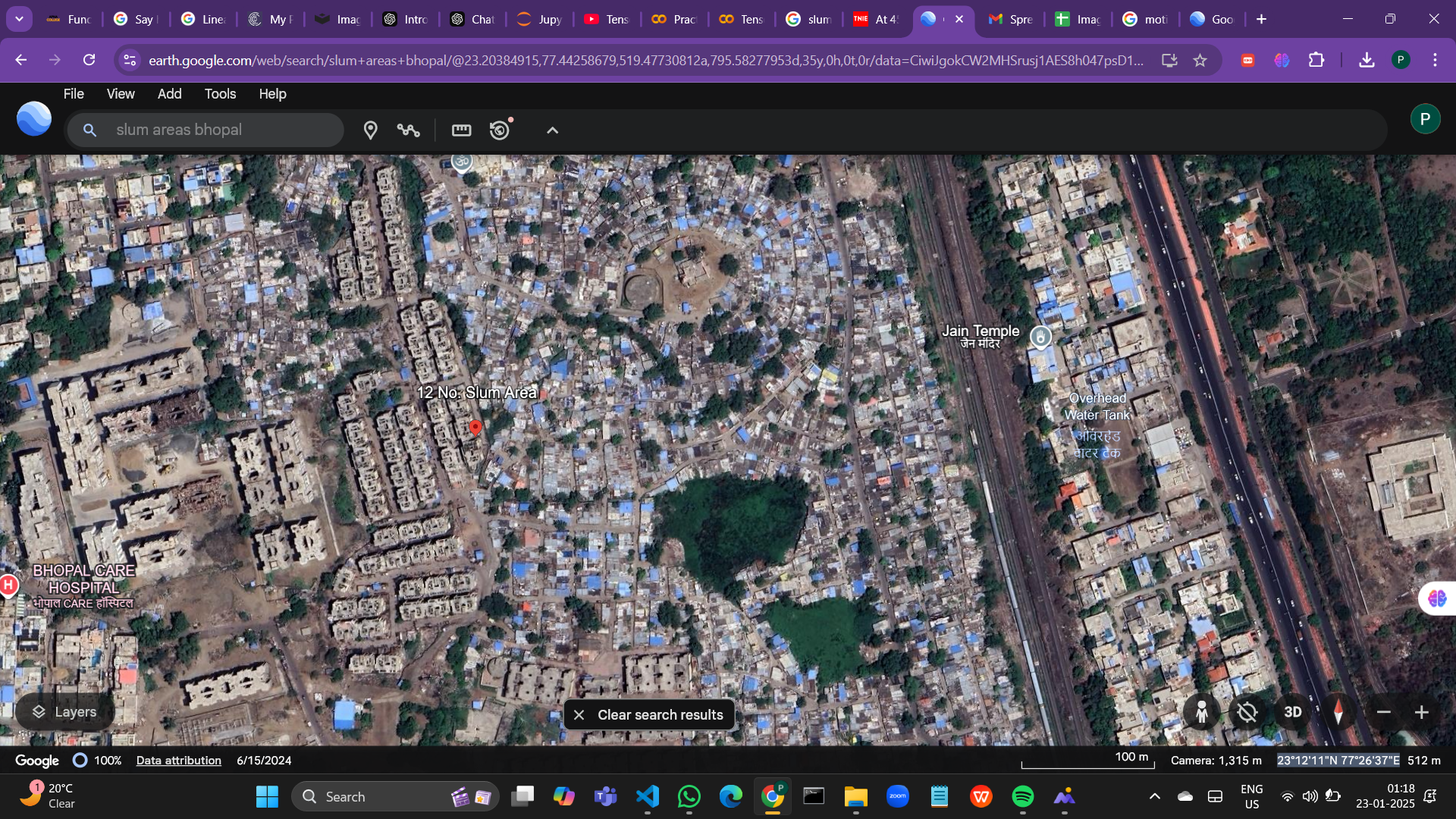Open the Google account profile avatar
Image resolution: width=1456 pixels, height=819 pixels.
click(1425, 119)
